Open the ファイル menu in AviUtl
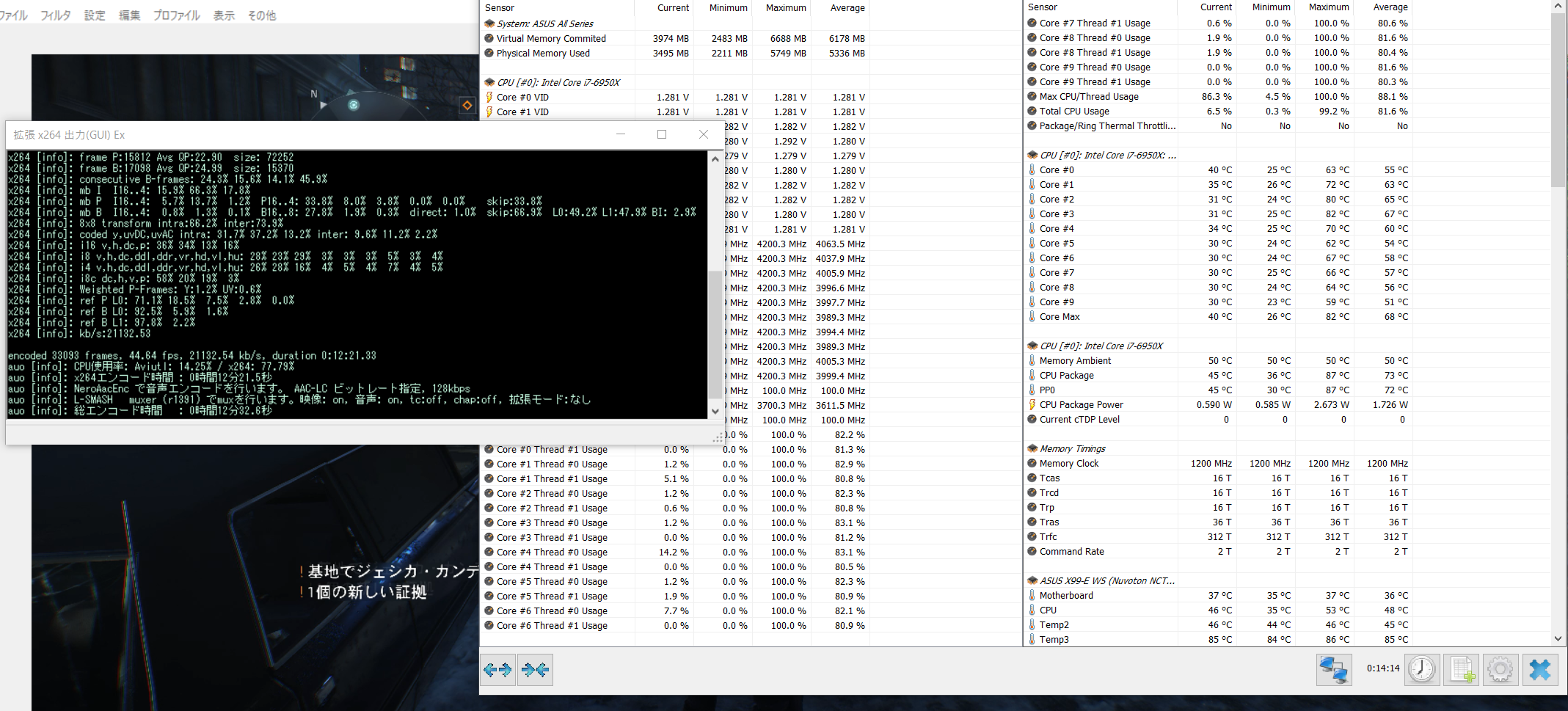This screenshot has height=711, width=1568. 13,15
